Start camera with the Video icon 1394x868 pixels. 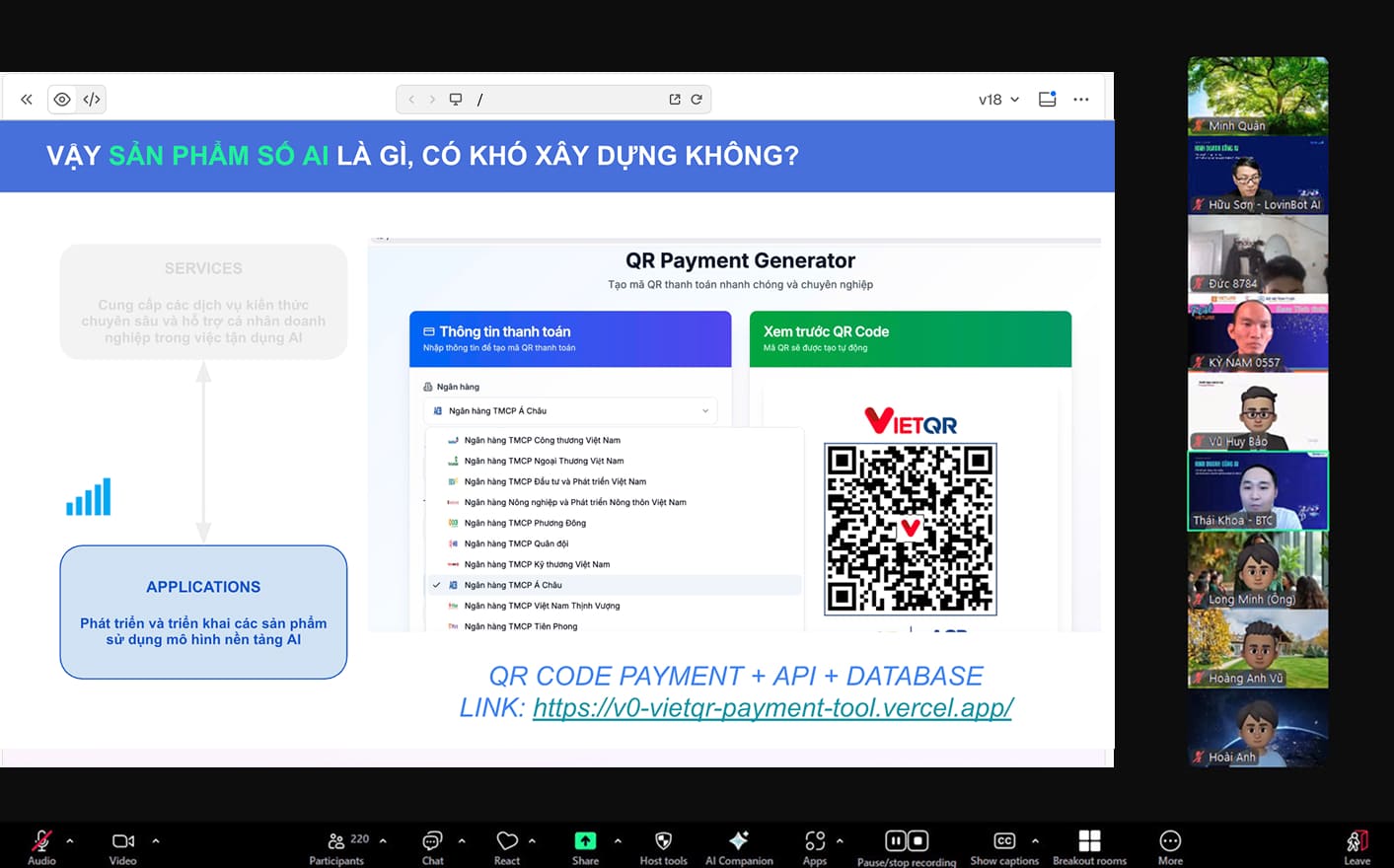(123, 841)
